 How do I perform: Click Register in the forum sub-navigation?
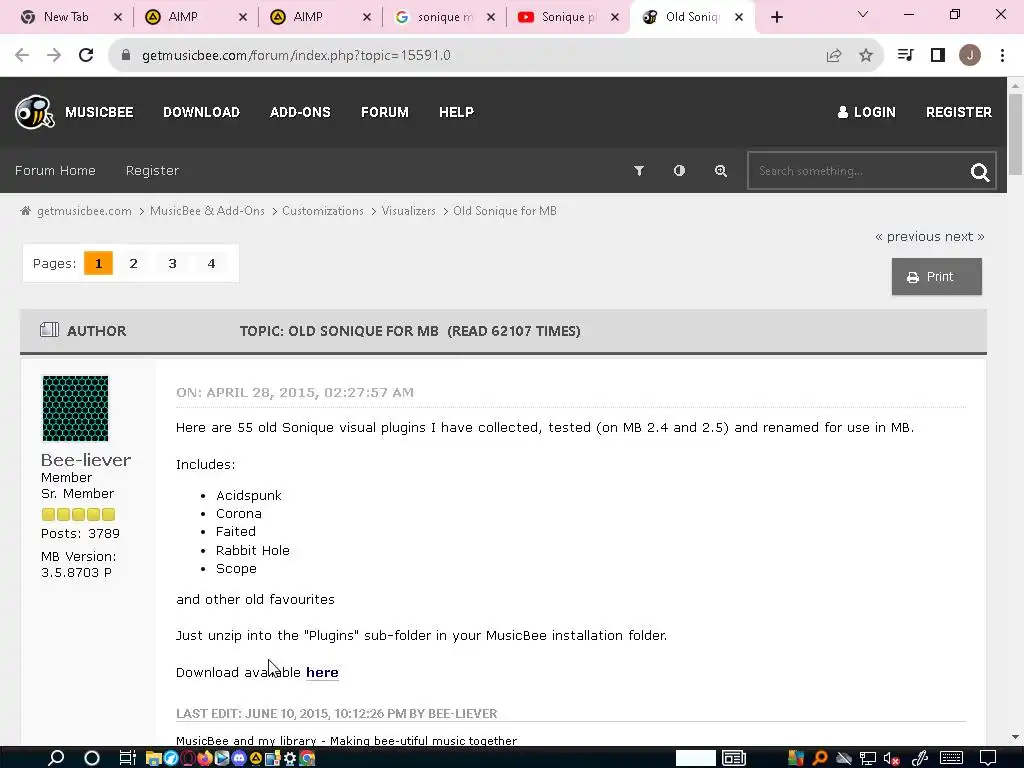click(152, 170)
